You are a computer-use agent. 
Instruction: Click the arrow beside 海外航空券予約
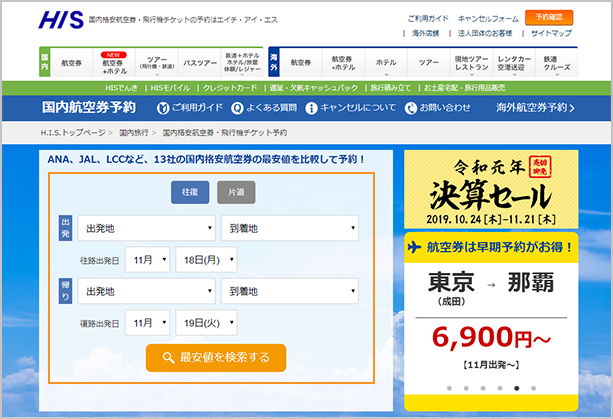point(574,107)
